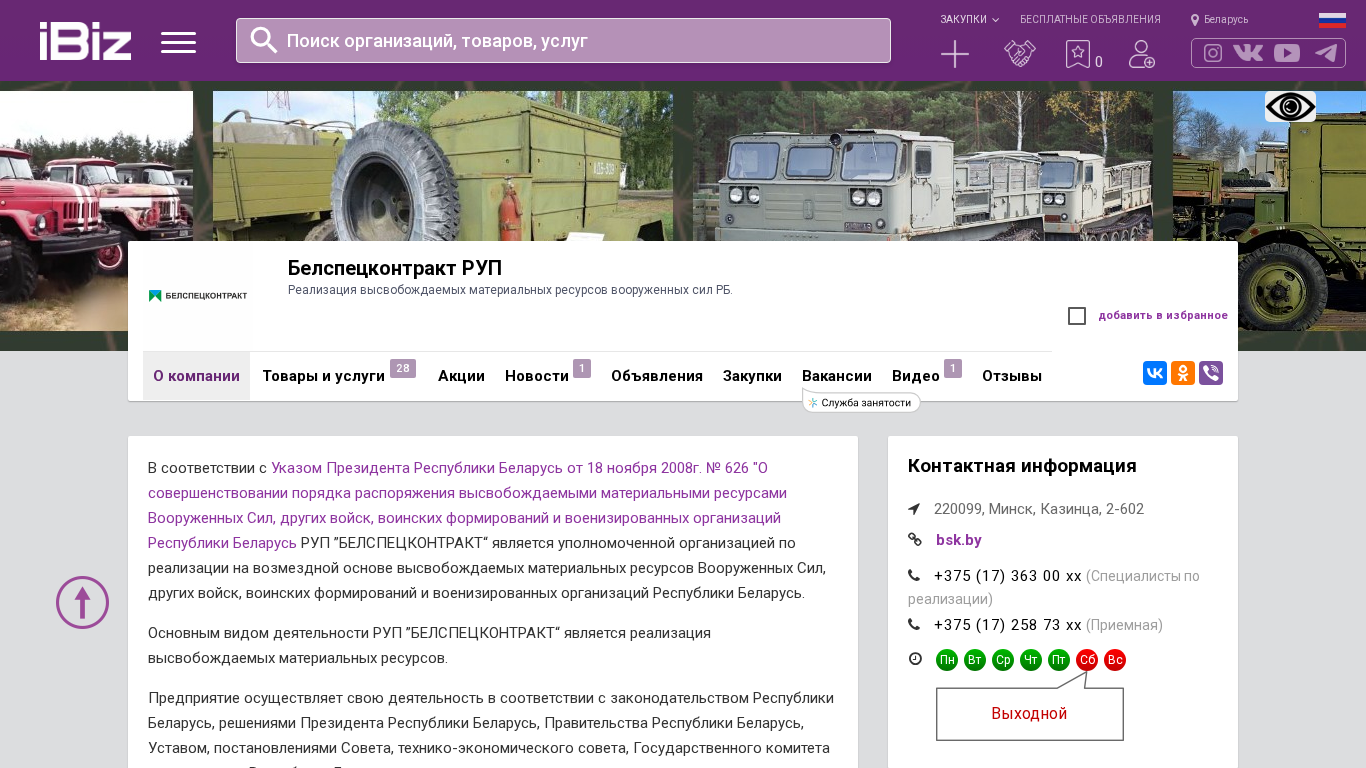Click the Belspetskontrakt company logo
1366x768 pixels.
click(x=198, y=296)
